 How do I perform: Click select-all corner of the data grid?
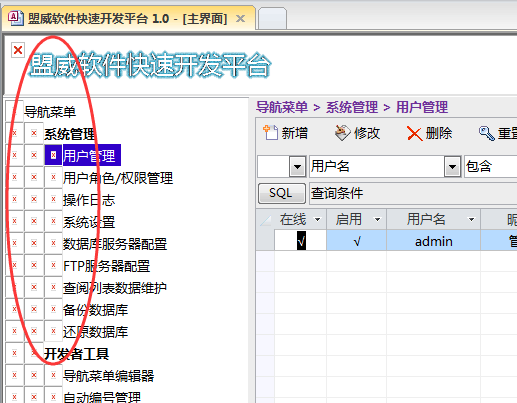coord(265,220)
